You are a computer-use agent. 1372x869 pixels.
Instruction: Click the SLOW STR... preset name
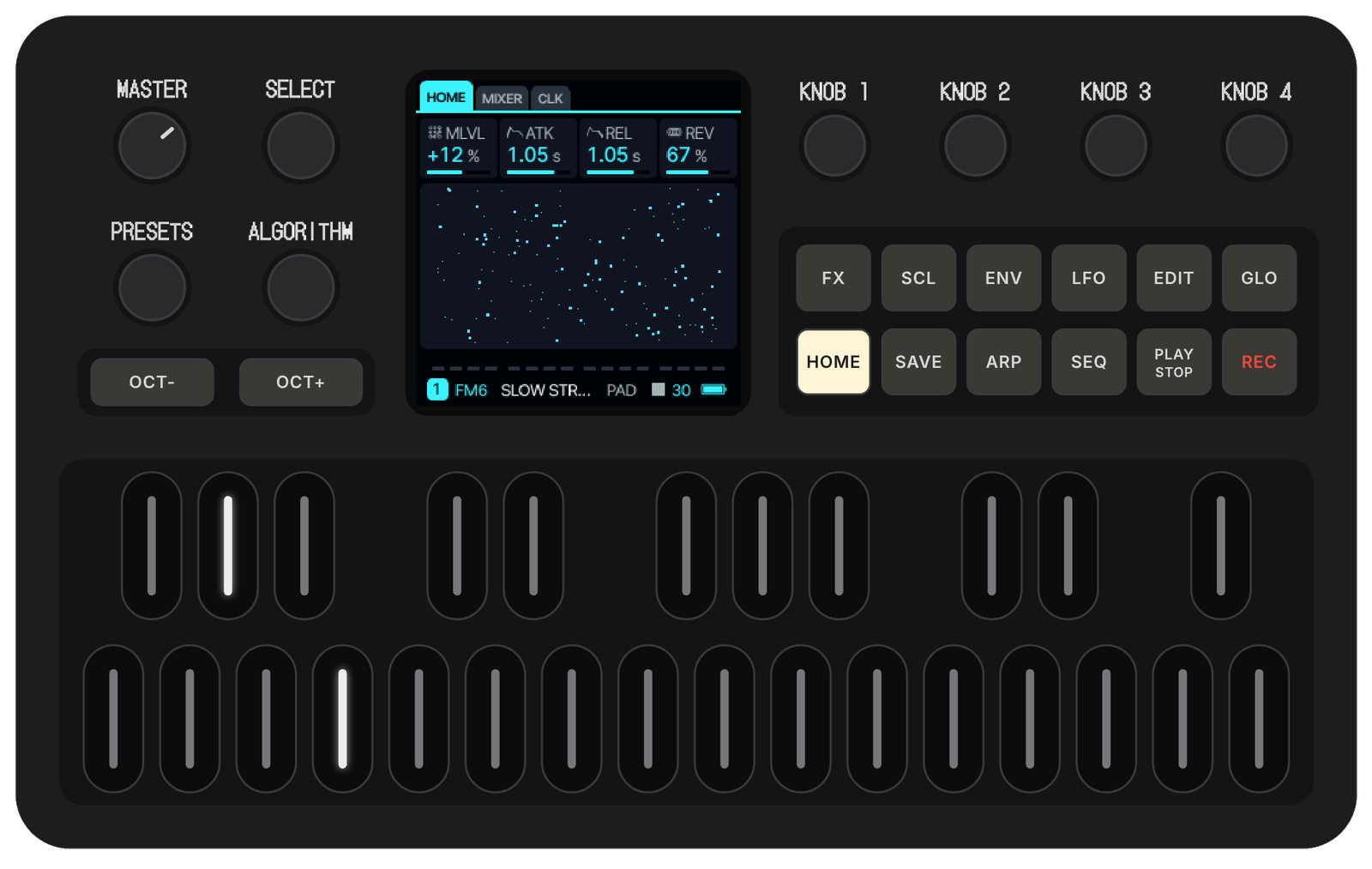(545, 390)
